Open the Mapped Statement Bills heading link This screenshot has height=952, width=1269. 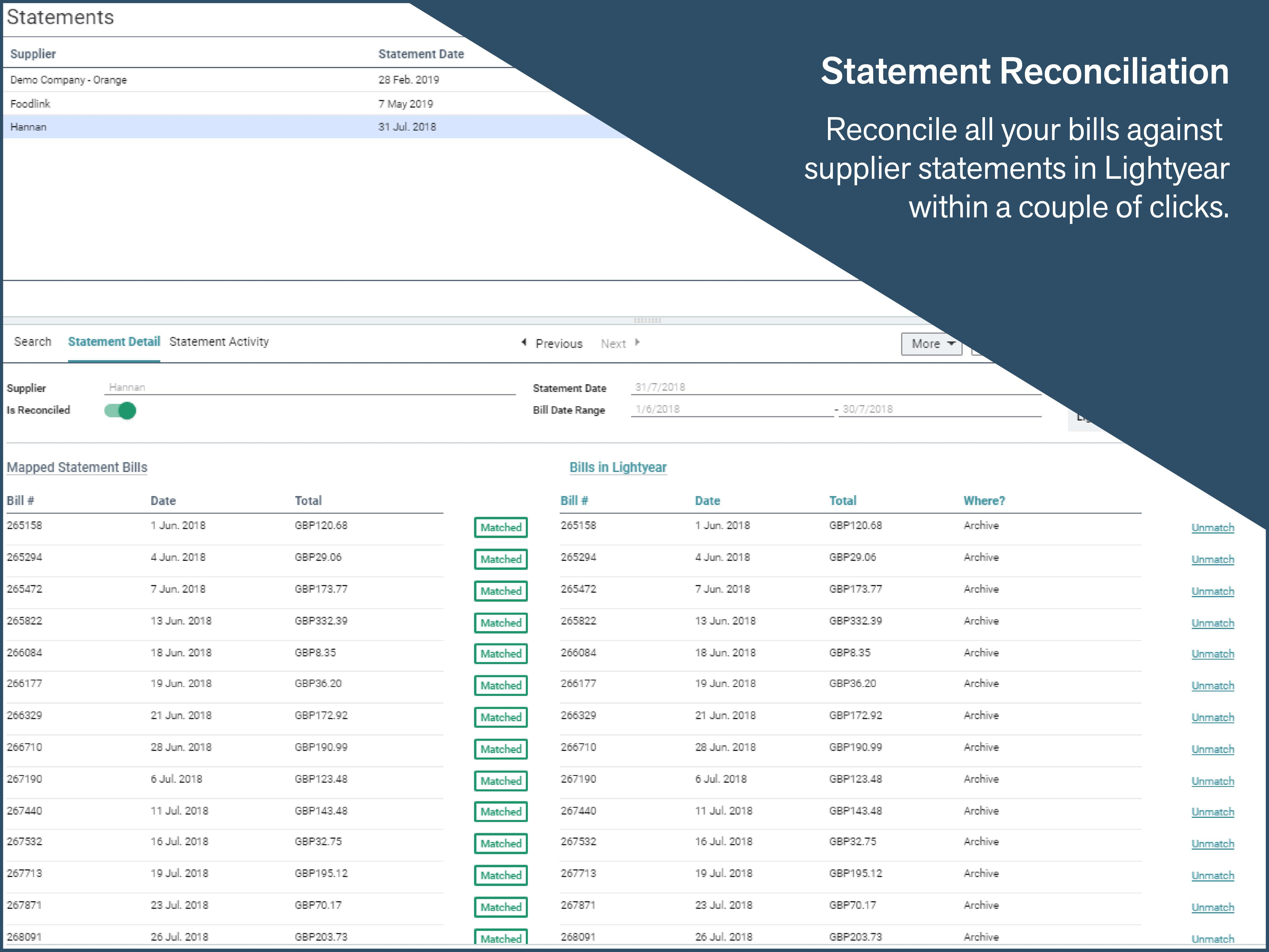click(77, 468)
